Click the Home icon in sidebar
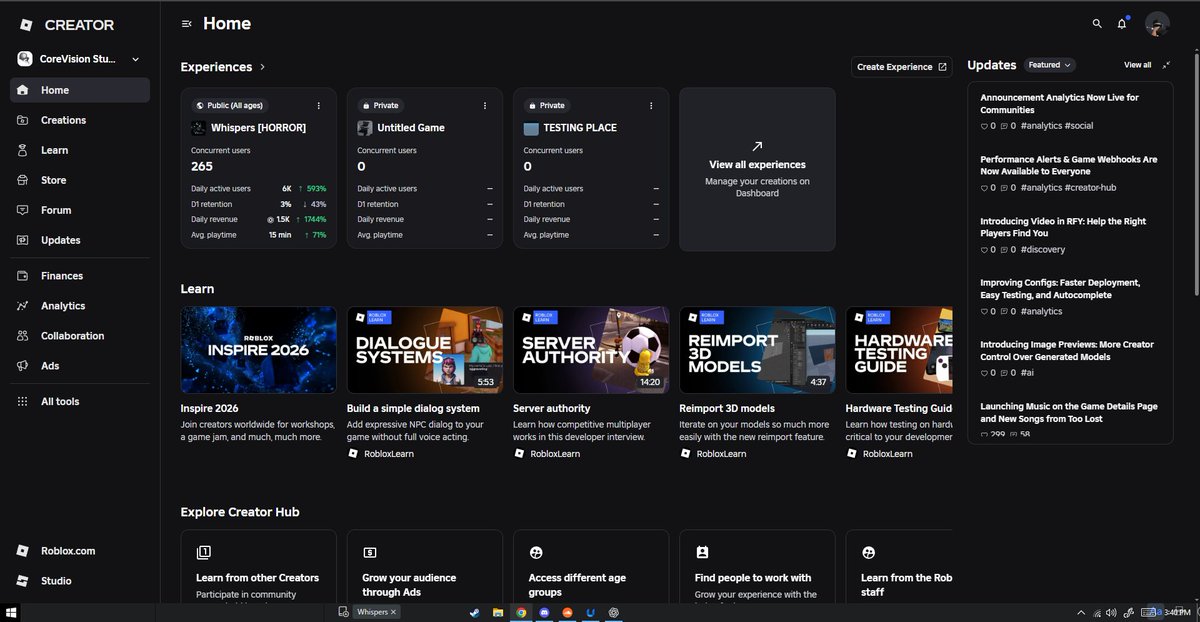Viewport: 1200px width, 622px height. click(x=22, y=90)
